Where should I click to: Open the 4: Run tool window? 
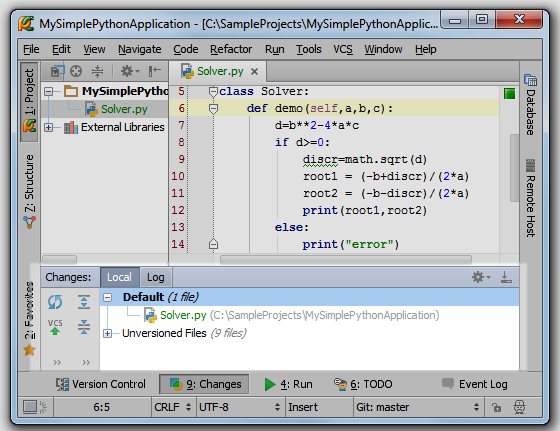click(x=289, y=384)
